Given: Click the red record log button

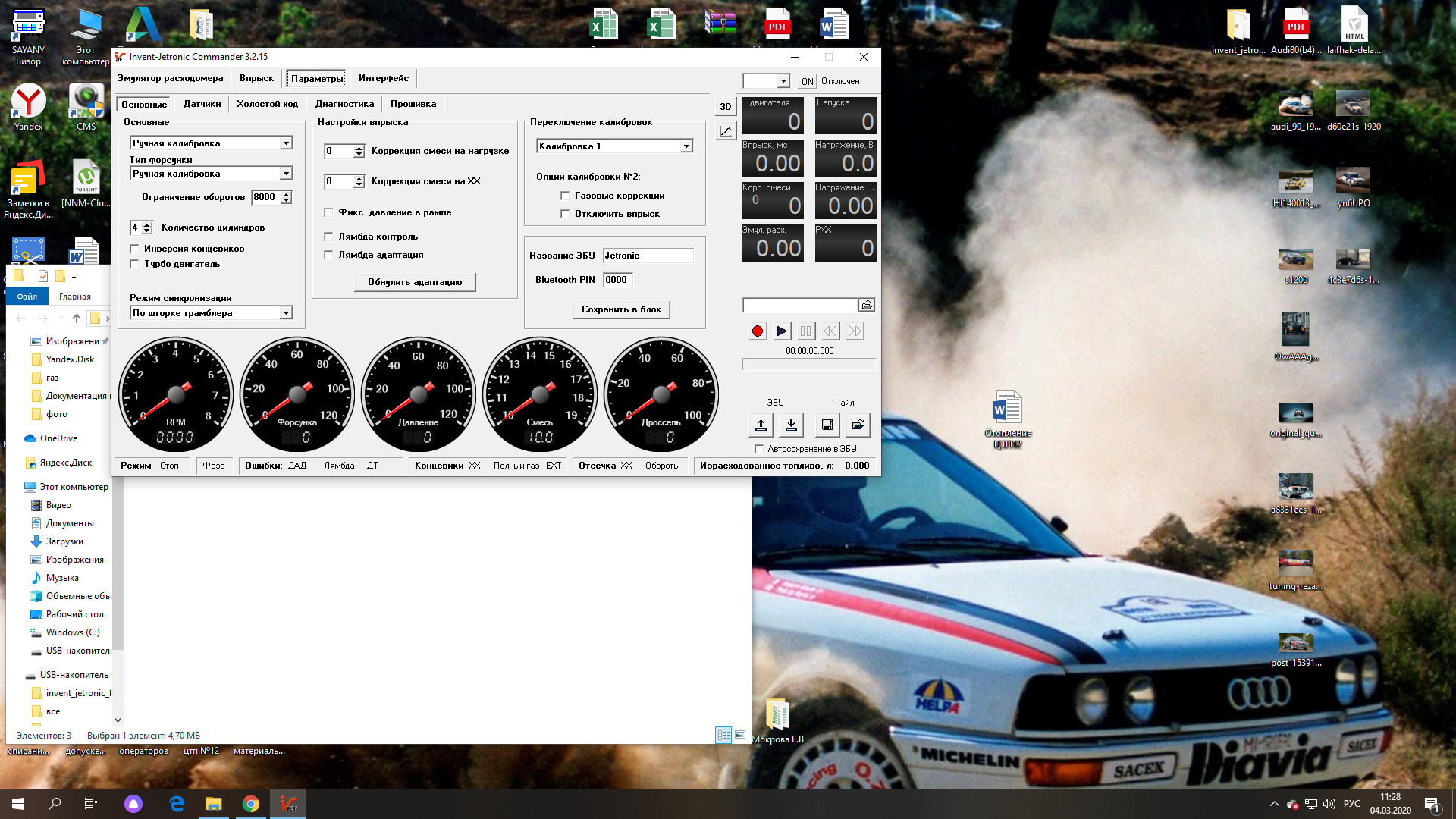Looking at the screenshot, I should (757, 331).
